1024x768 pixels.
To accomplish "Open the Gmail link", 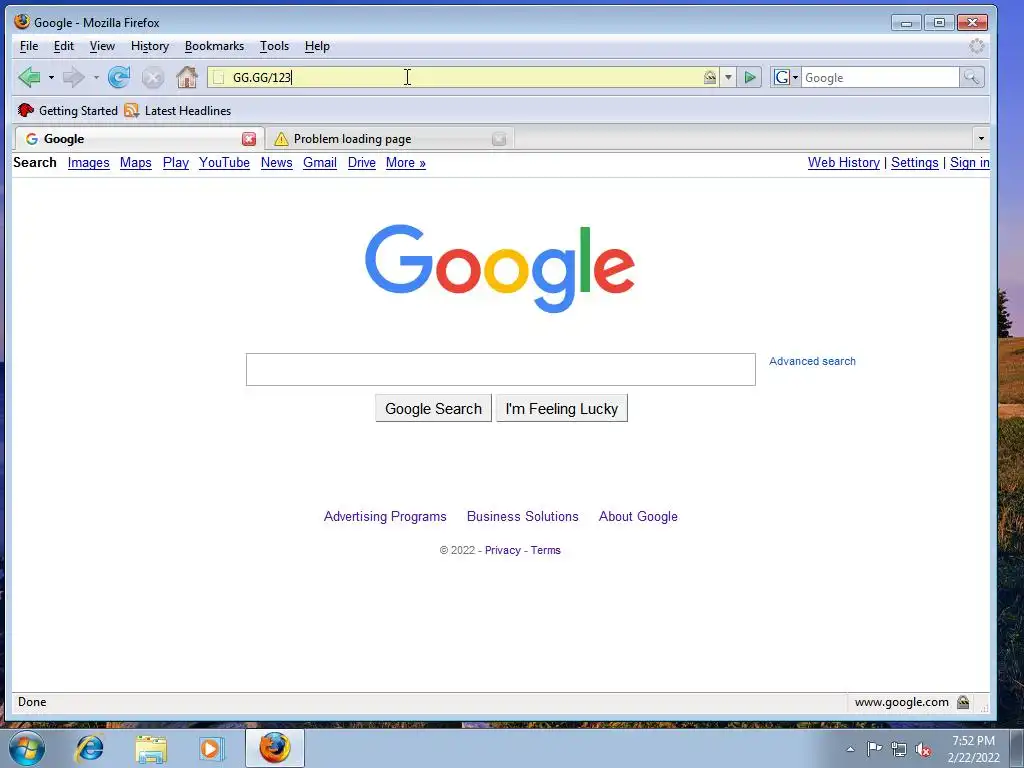I will click(x=319, y=163).
